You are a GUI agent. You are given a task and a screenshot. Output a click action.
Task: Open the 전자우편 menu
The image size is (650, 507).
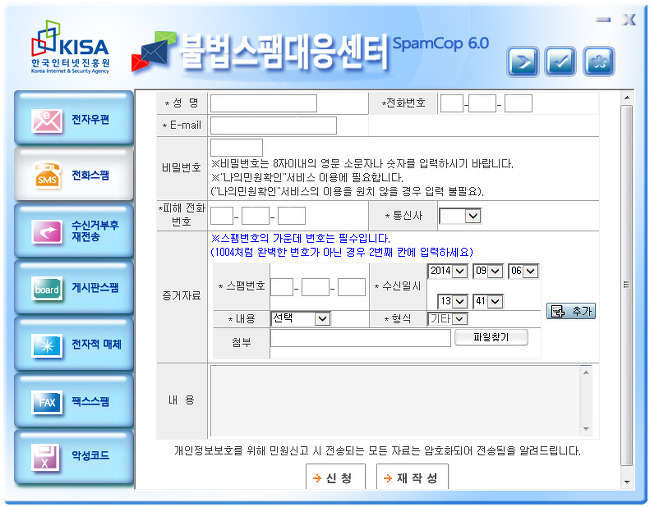pos(74,118)
